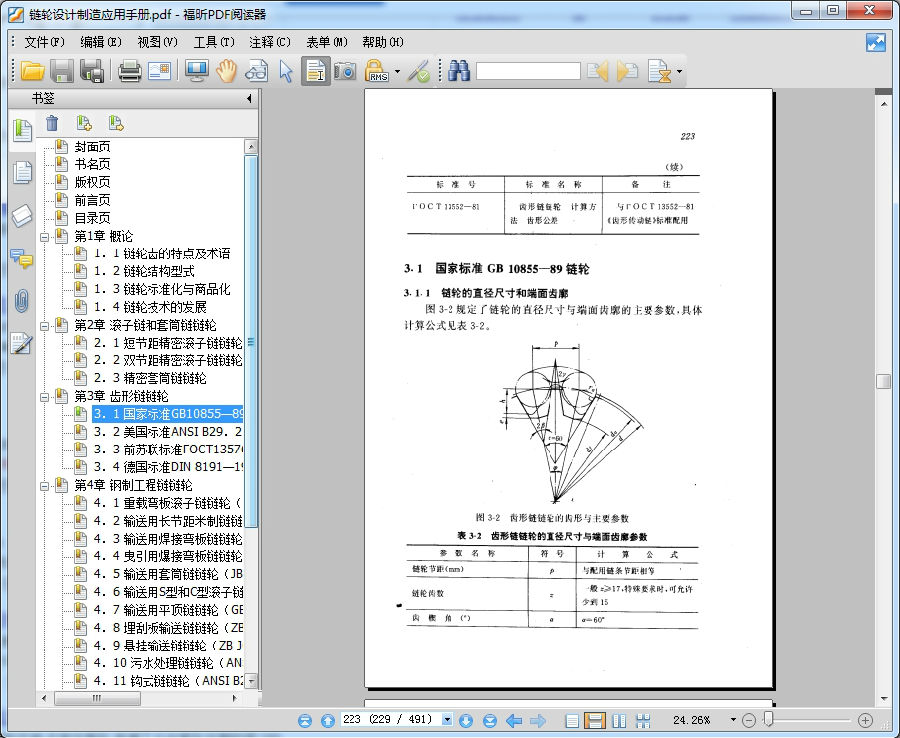Select bookmark 3.2 美国标准ANSI B29.2

coord(168,432)
